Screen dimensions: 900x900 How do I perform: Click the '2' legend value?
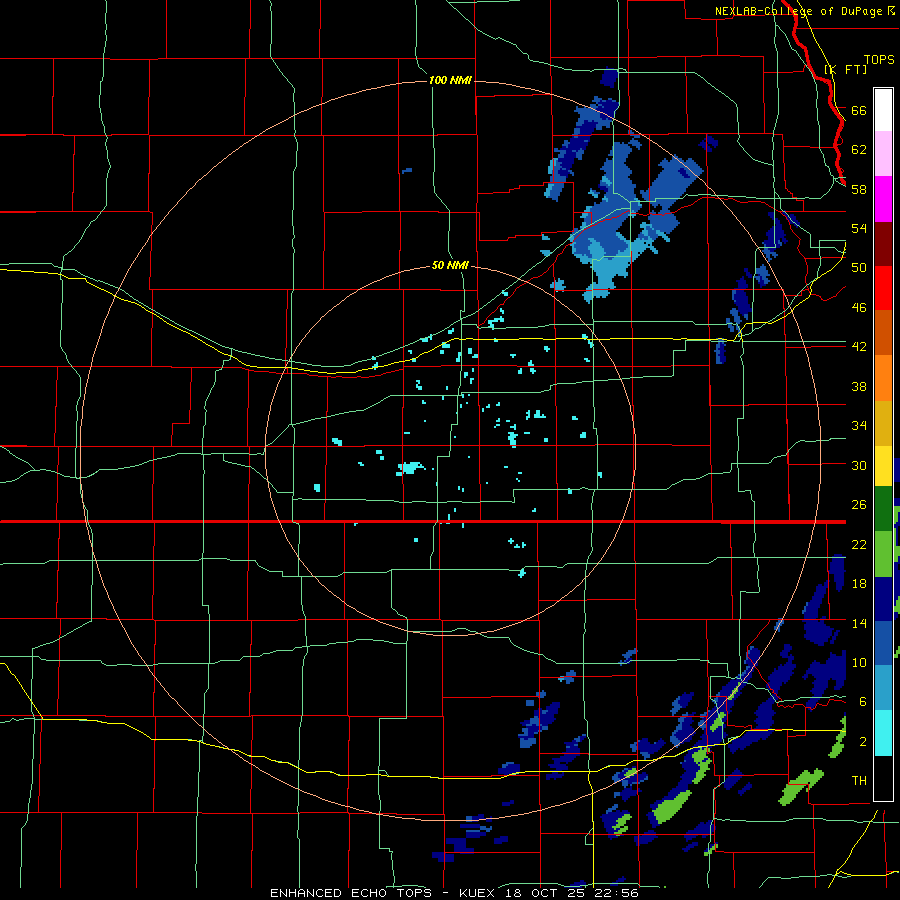point(863,741)
